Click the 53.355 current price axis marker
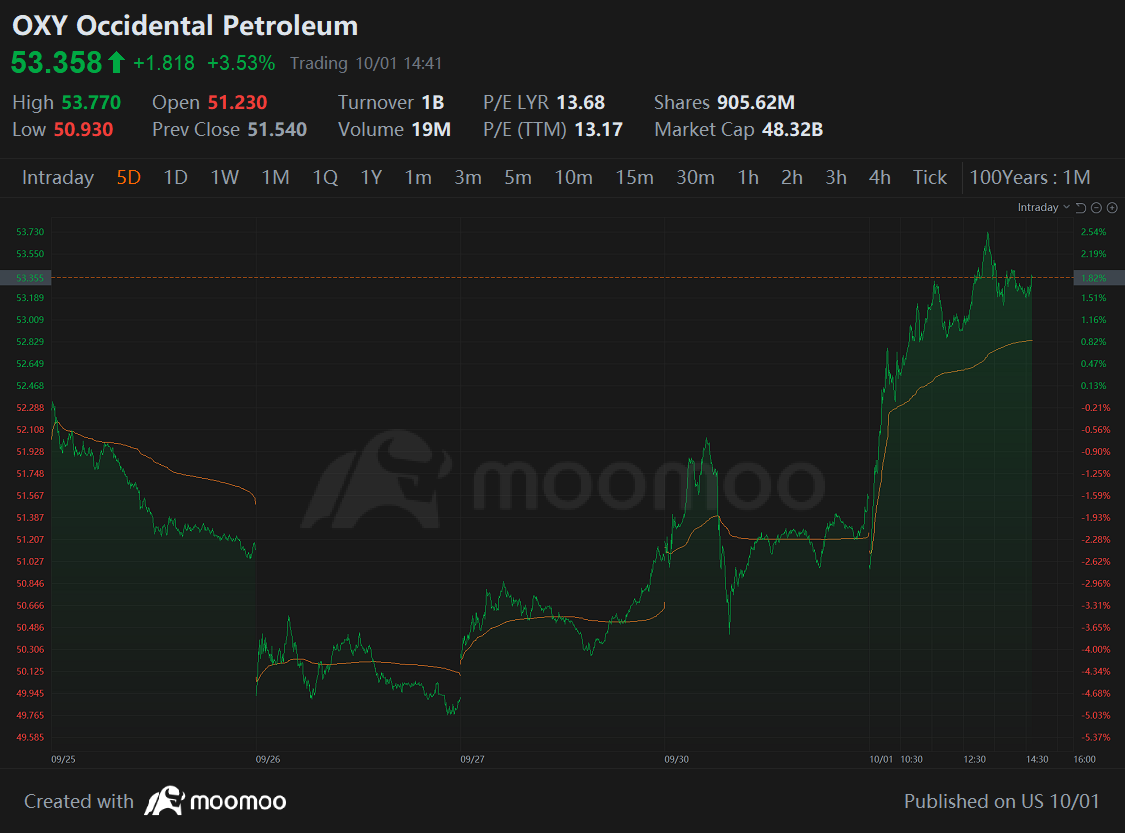This screenshot has width=1125, height=833. [x=25, y=278]
